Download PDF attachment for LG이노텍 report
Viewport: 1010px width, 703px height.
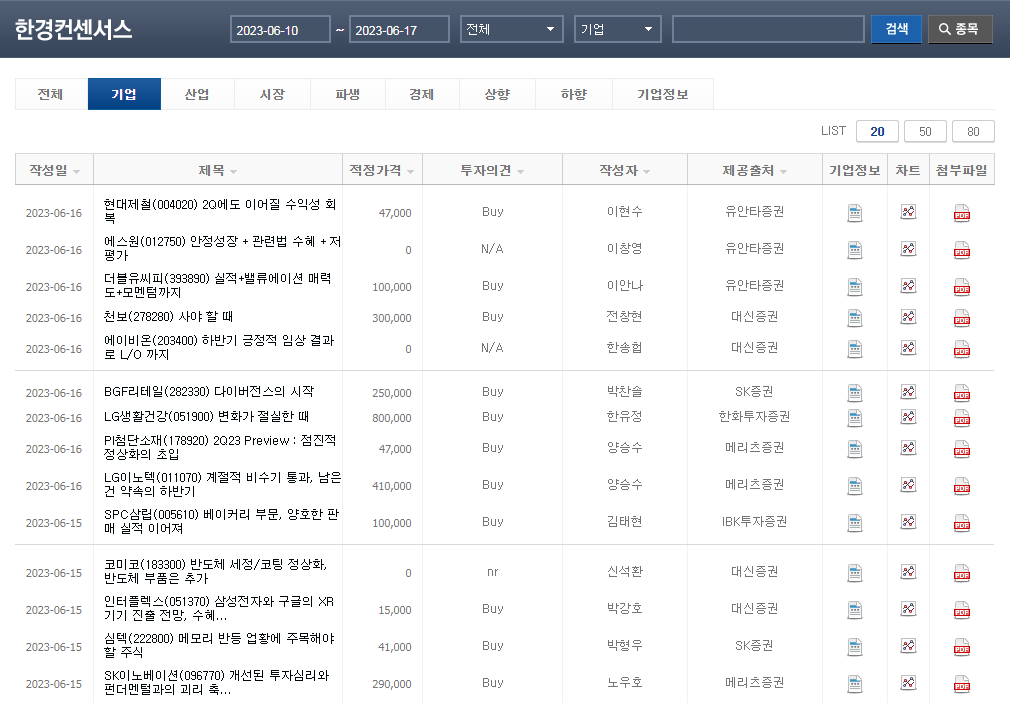(x=962, y=486)
